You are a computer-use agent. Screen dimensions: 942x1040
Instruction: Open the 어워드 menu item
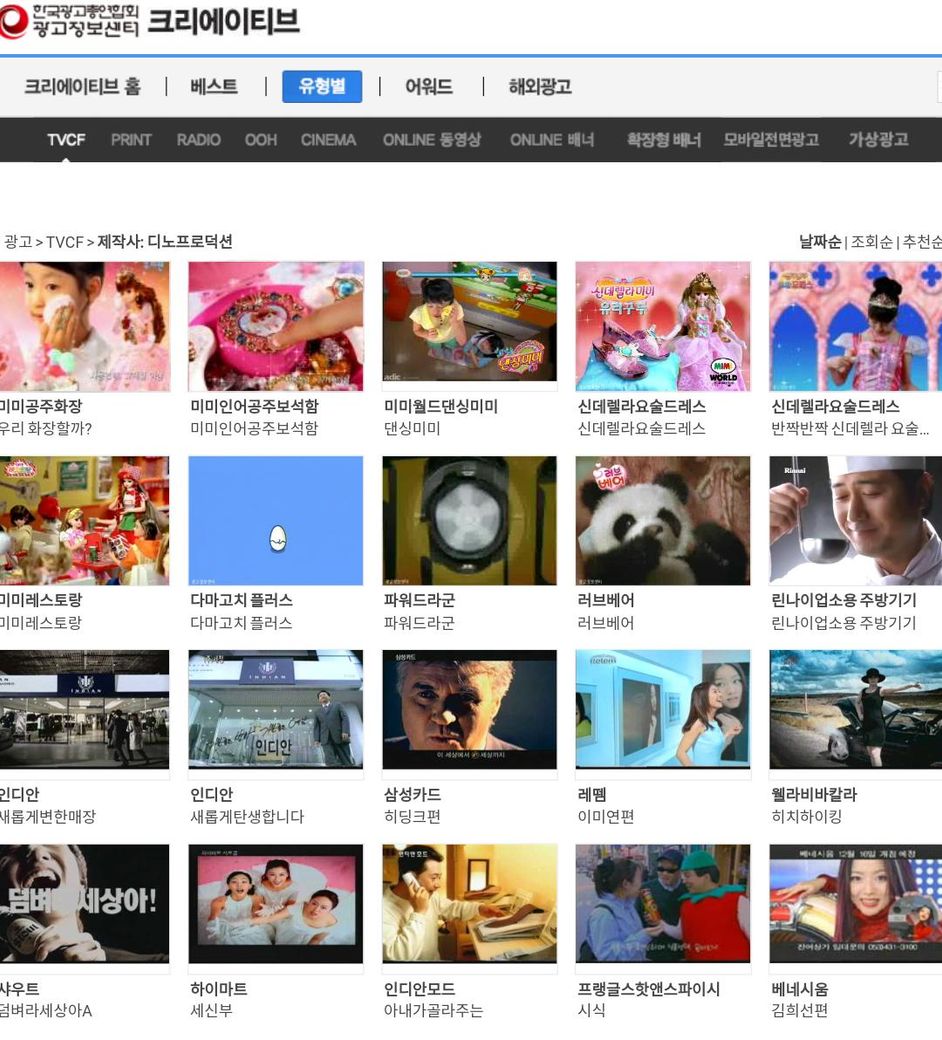coord(429,86)
